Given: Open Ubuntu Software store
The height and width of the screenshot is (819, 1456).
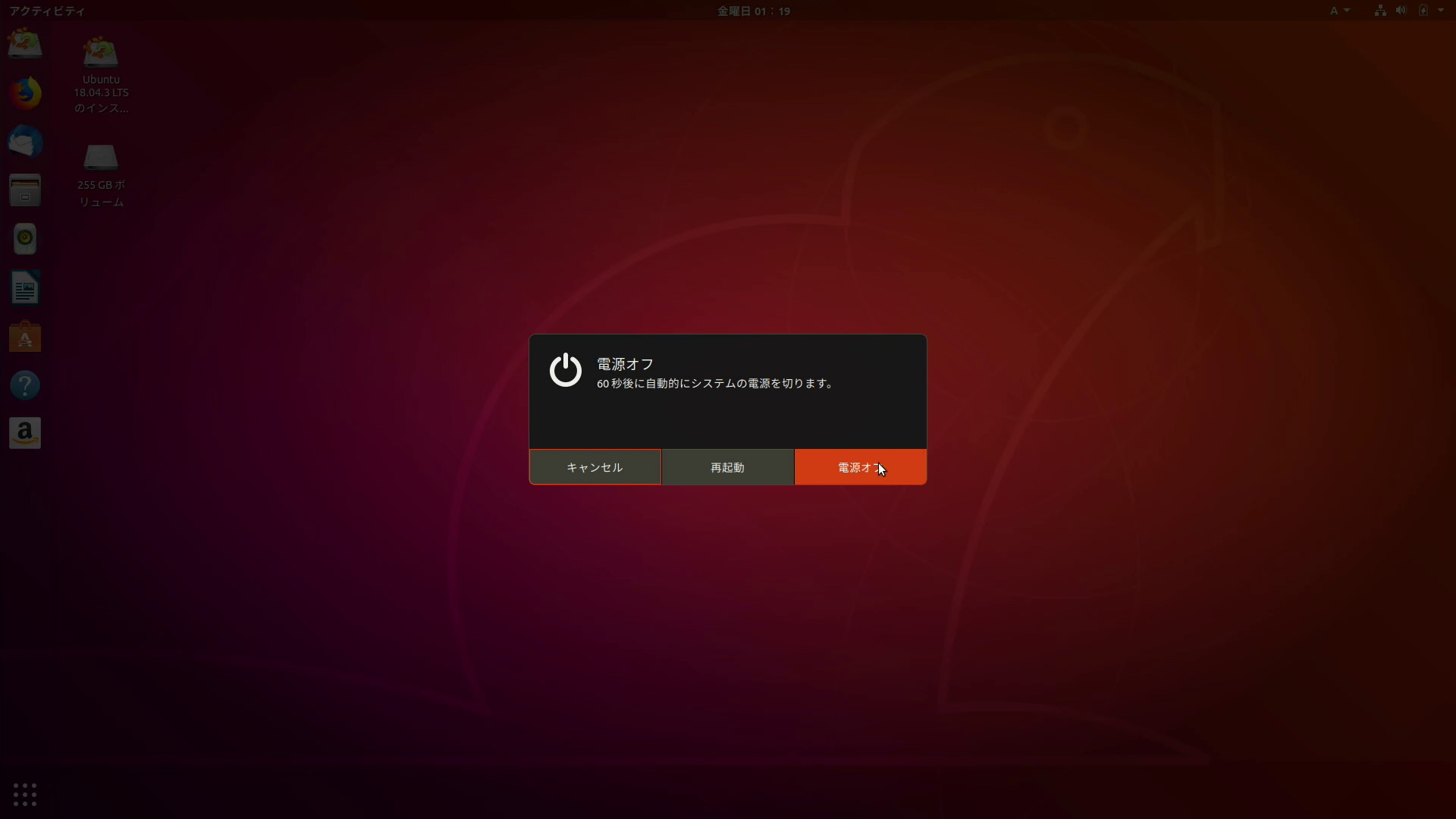Looking at the screenshot, I should tap(25, 337).
